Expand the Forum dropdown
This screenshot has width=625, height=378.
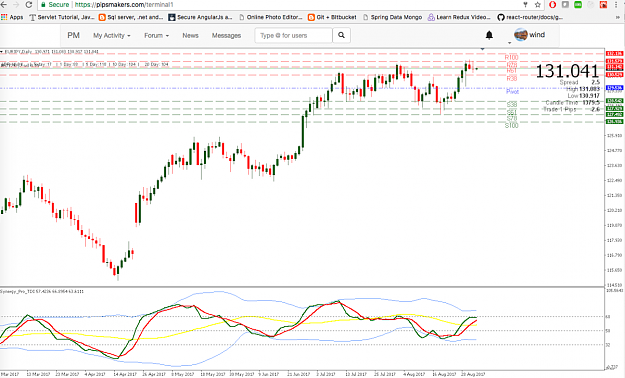pyautogui.click(x=156, y=35)
